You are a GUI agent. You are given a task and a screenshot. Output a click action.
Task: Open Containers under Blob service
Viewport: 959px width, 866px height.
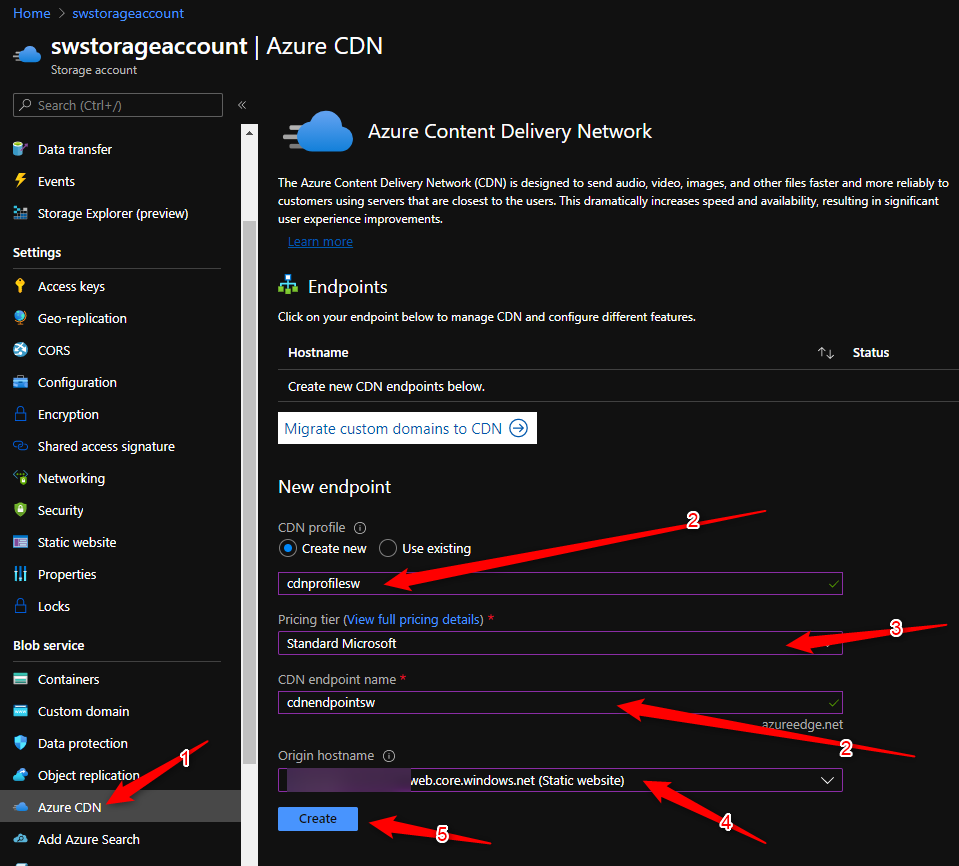[x=68, y=679]
